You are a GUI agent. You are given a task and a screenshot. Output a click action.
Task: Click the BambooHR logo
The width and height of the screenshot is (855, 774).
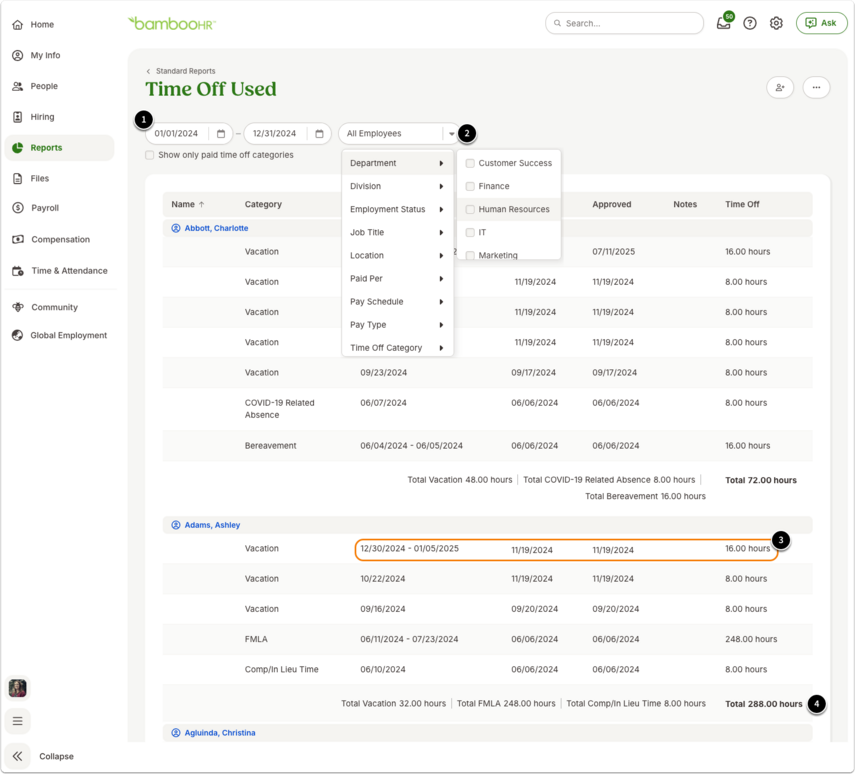(x=172, y=23)
